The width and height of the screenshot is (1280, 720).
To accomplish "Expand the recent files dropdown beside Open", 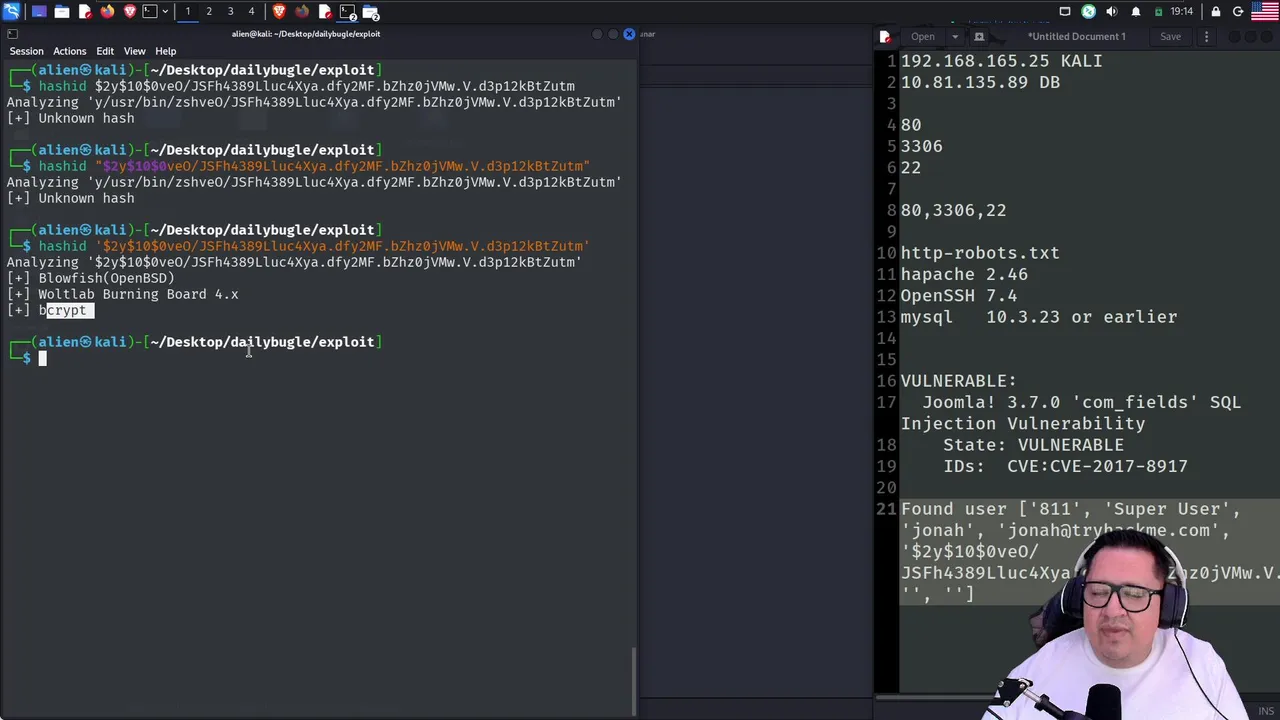I will [x=954, y=37].
